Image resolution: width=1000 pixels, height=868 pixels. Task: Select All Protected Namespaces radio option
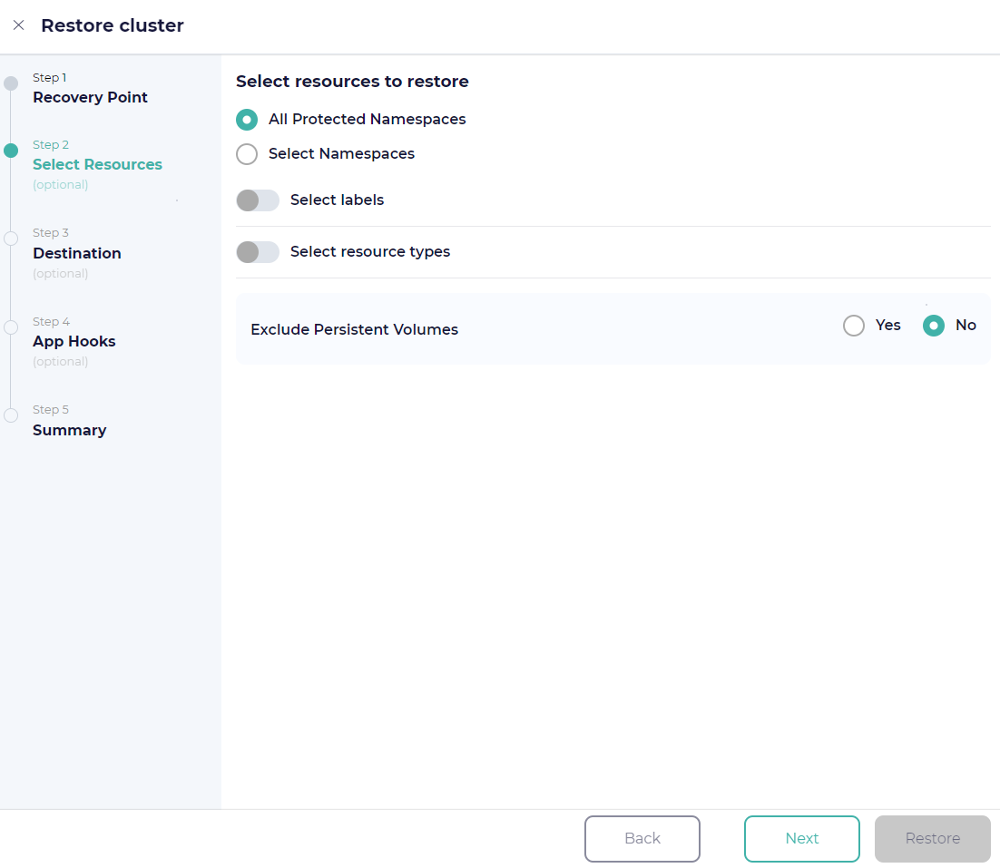click(247, 120)
